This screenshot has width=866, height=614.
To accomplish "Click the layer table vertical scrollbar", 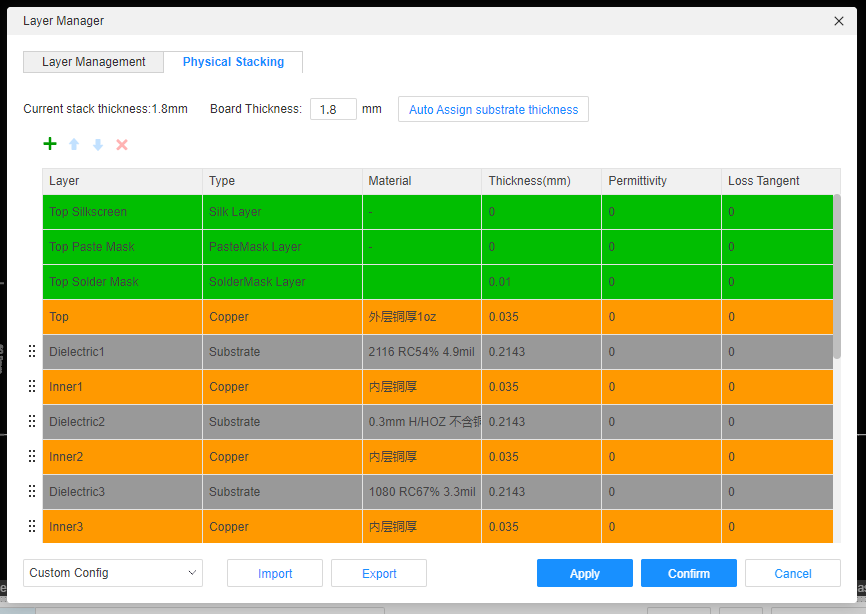I will pyautogui.click(x=837, y=276).
